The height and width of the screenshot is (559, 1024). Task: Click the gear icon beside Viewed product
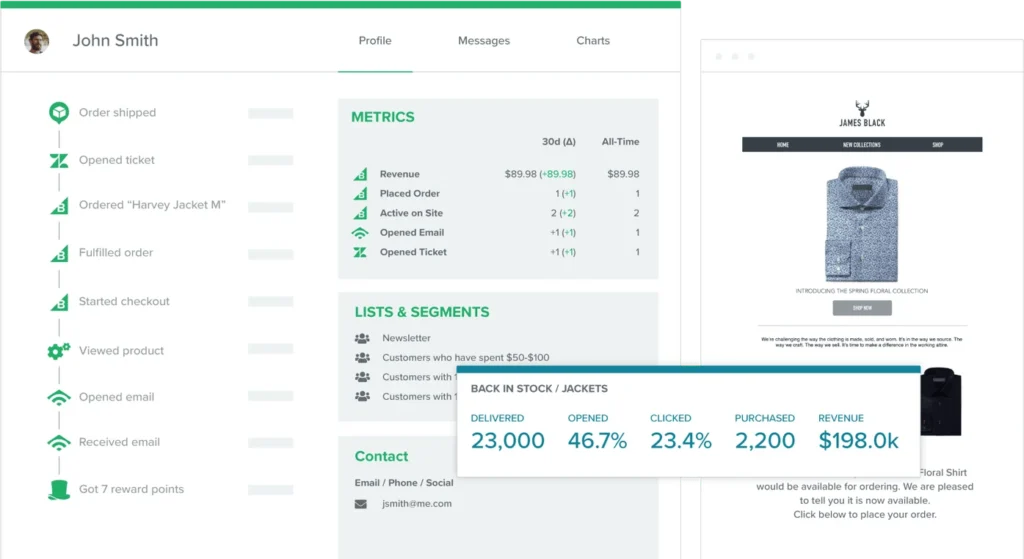(59, 351)
